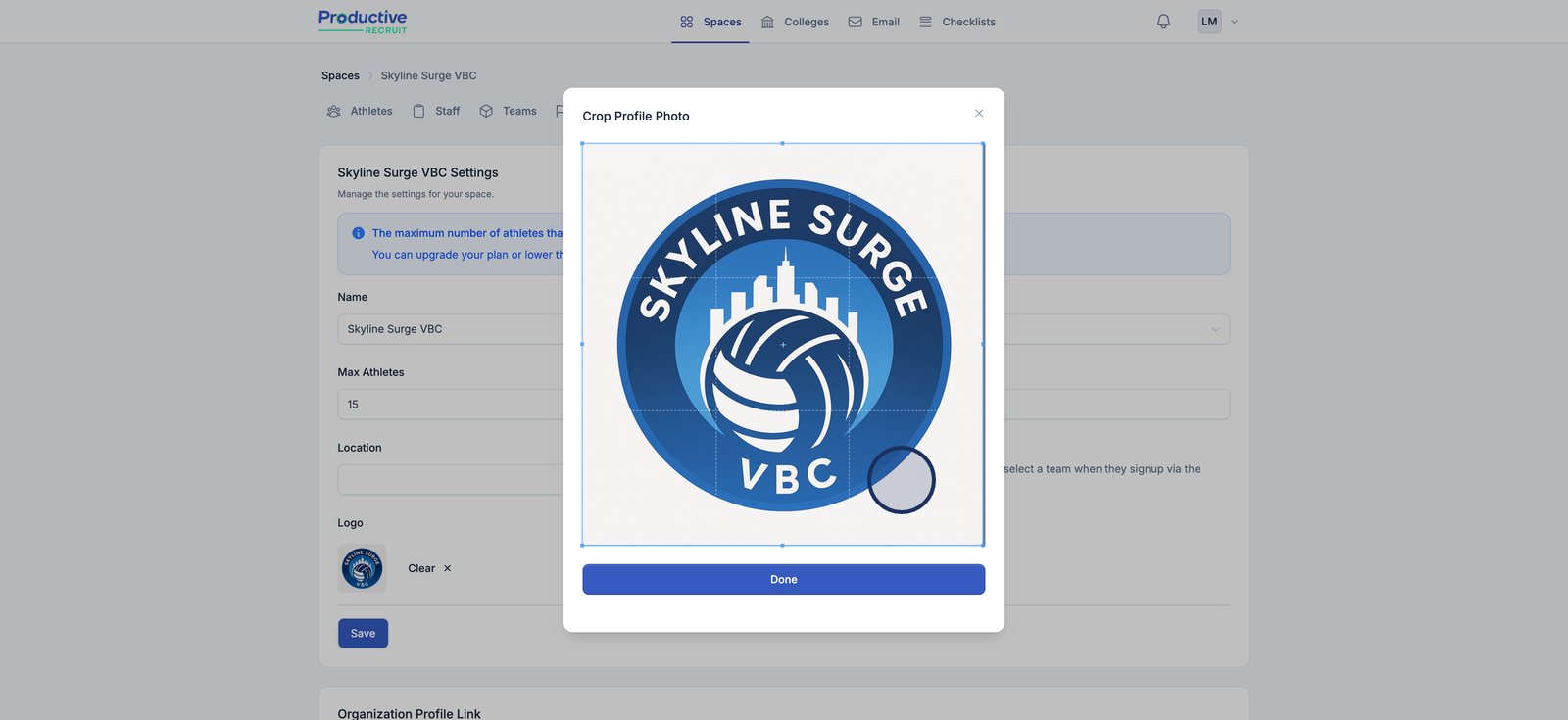Open the Spaces tab in the top navigation

point(710,22)
